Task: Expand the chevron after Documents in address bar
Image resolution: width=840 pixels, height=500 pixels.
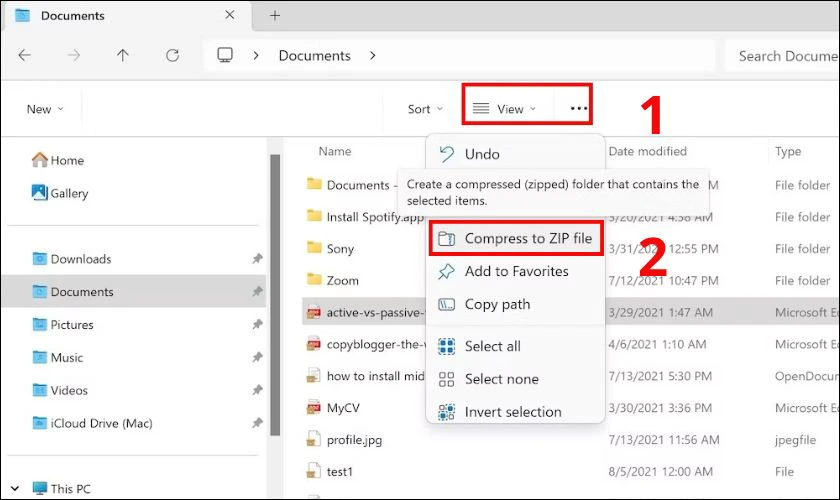Action: (x=373, y=55)
